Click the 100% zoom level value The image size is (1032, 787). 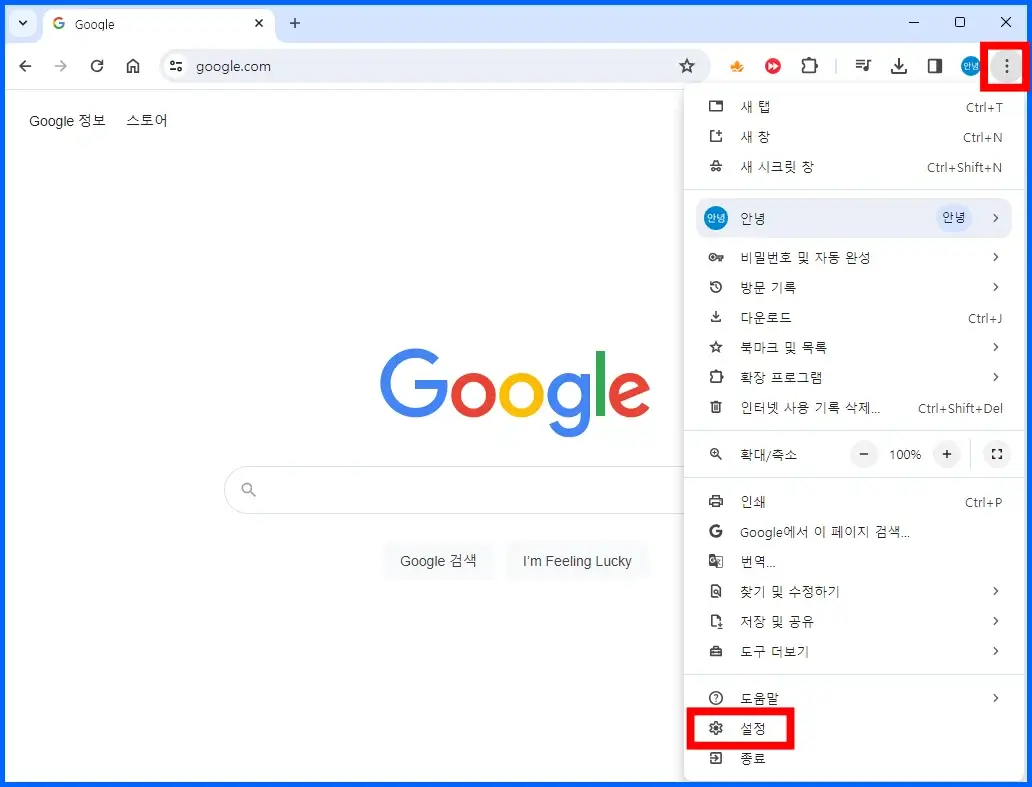click(x=905, y=454)
